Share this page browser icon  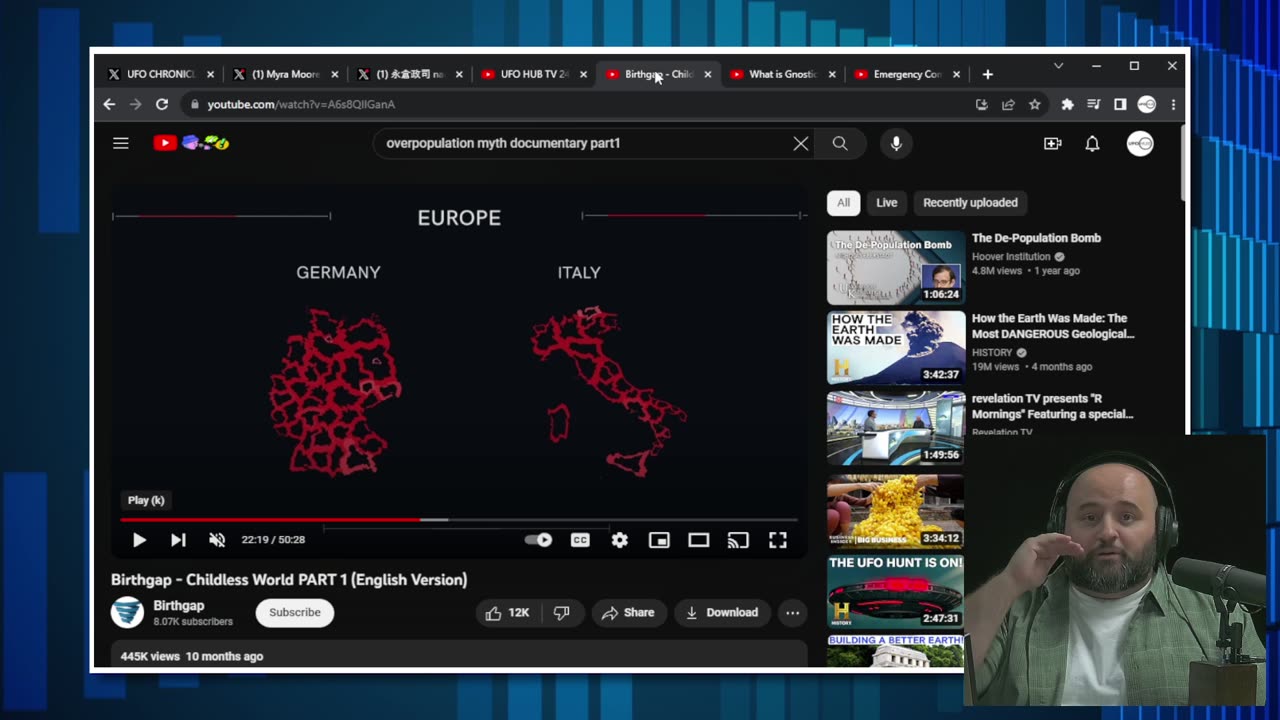click(x=1008, y=104)
